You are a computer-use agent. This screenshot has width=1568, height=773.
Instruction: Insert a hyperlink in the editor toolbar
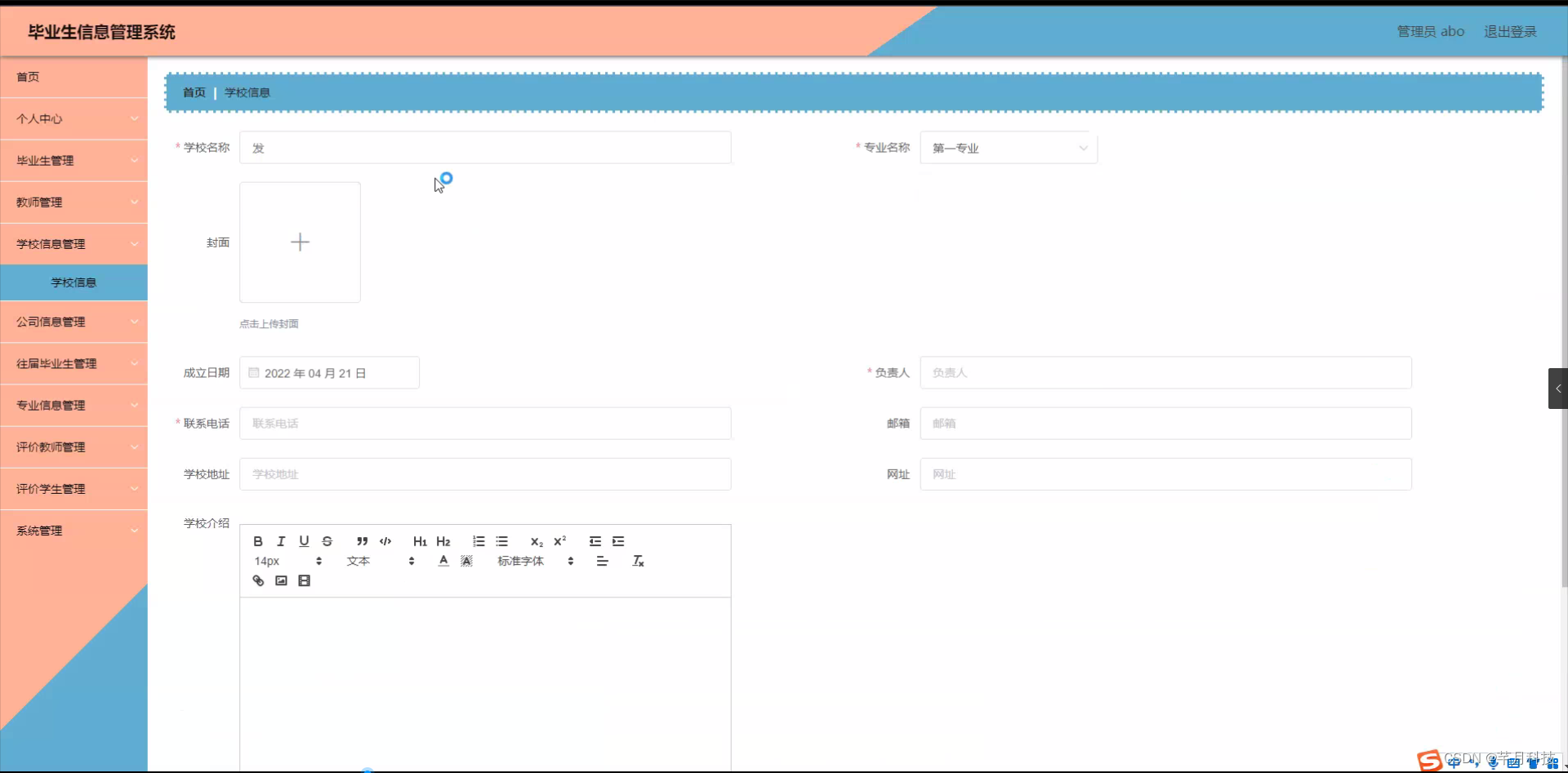pyautogui.click(x=258, y=580)
